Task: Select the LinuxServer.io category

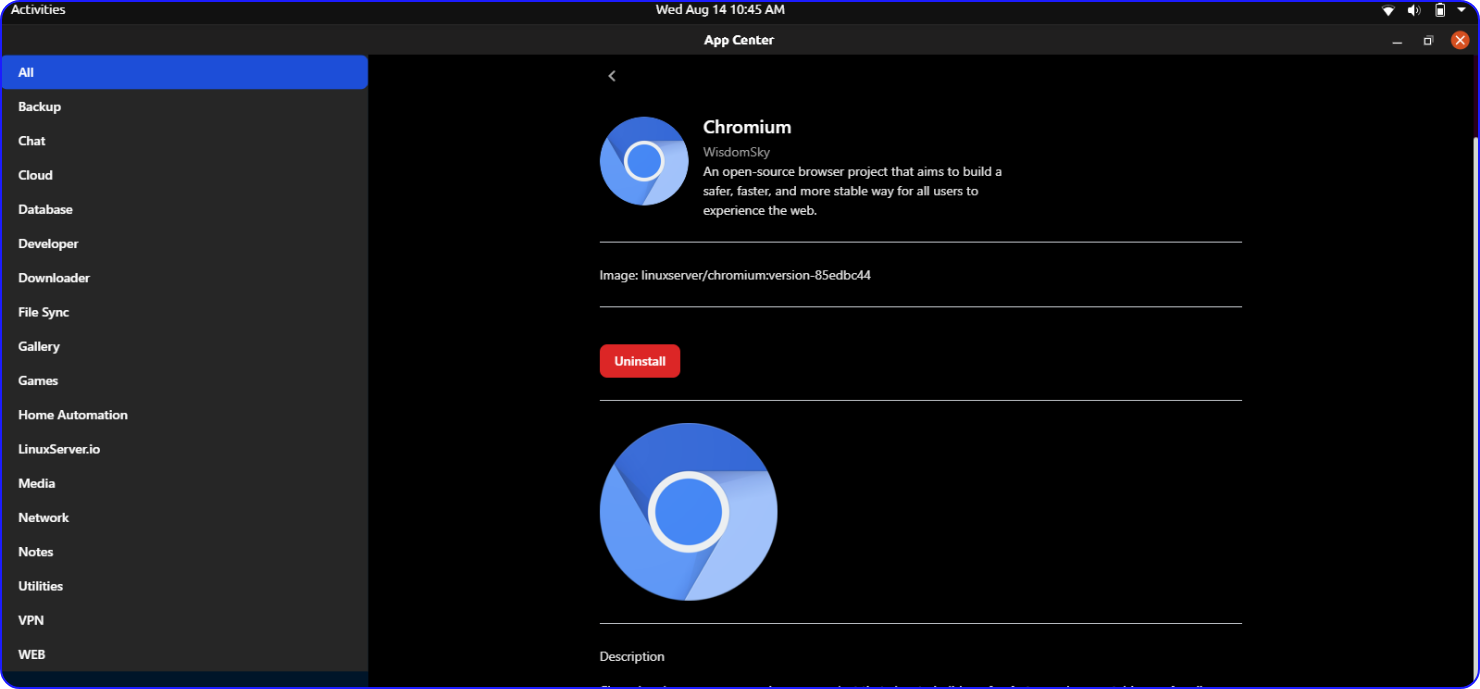Action: pos(59,449)
